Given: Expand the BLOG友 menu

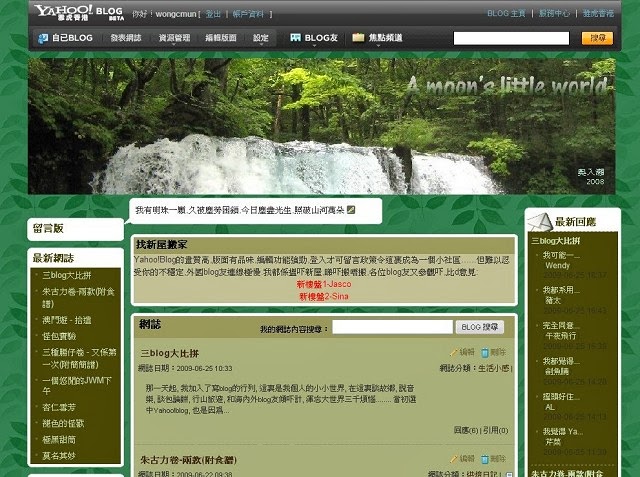Looking at the screenshot, I should pos(321,38).
